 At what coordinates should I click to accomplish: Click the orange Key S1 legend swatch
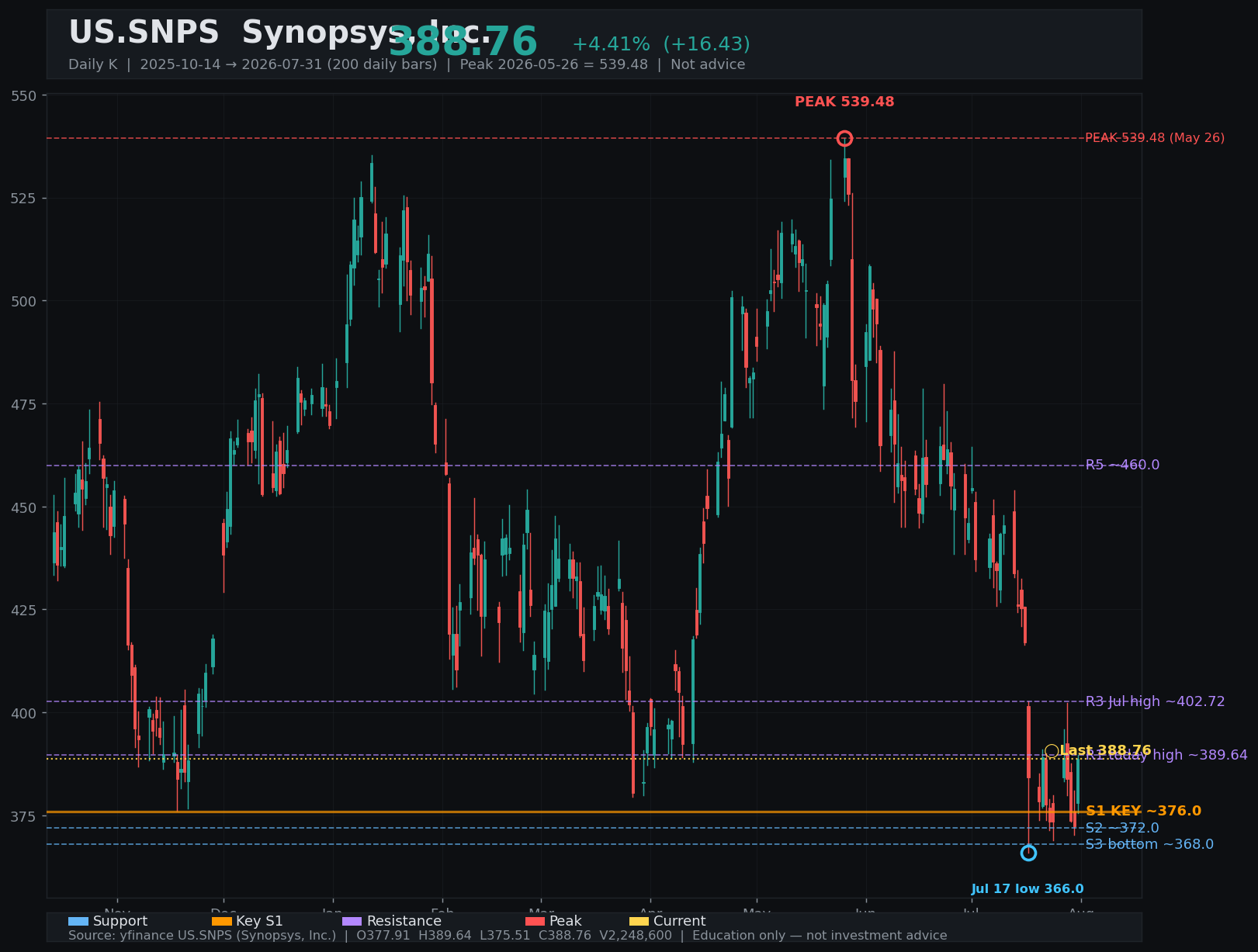pyautogui.click(x=222, y=921)
